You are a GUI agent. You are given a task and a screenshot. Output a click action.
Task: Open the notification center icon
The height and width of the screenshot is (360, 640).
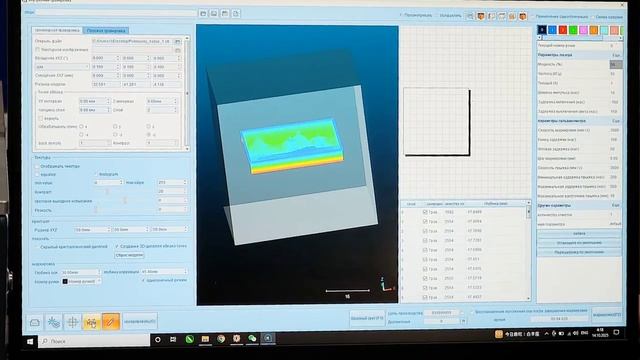(617, 333)
